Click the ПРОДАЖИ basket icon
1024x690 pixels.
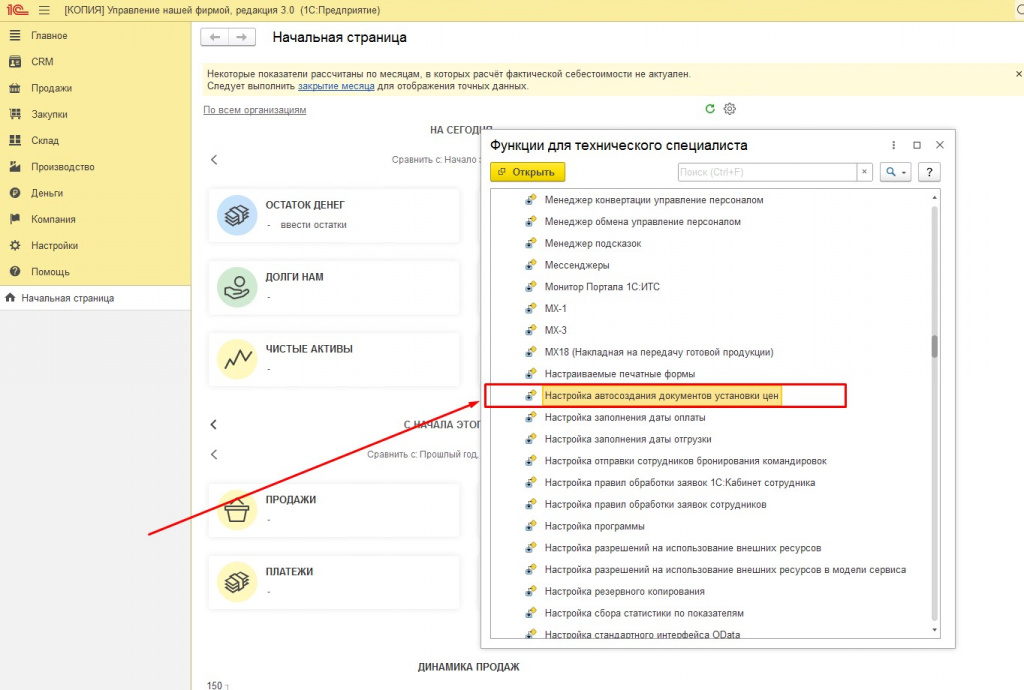pos(236,510)
